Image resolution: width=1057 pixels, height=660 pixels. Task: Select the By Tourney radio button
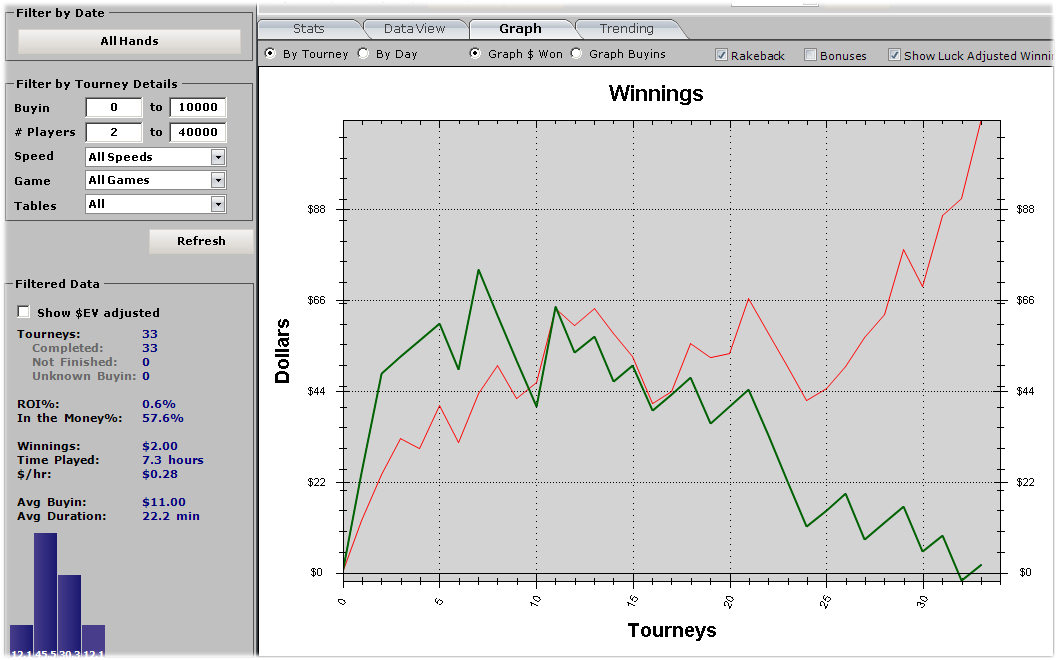tap(270, 54)
